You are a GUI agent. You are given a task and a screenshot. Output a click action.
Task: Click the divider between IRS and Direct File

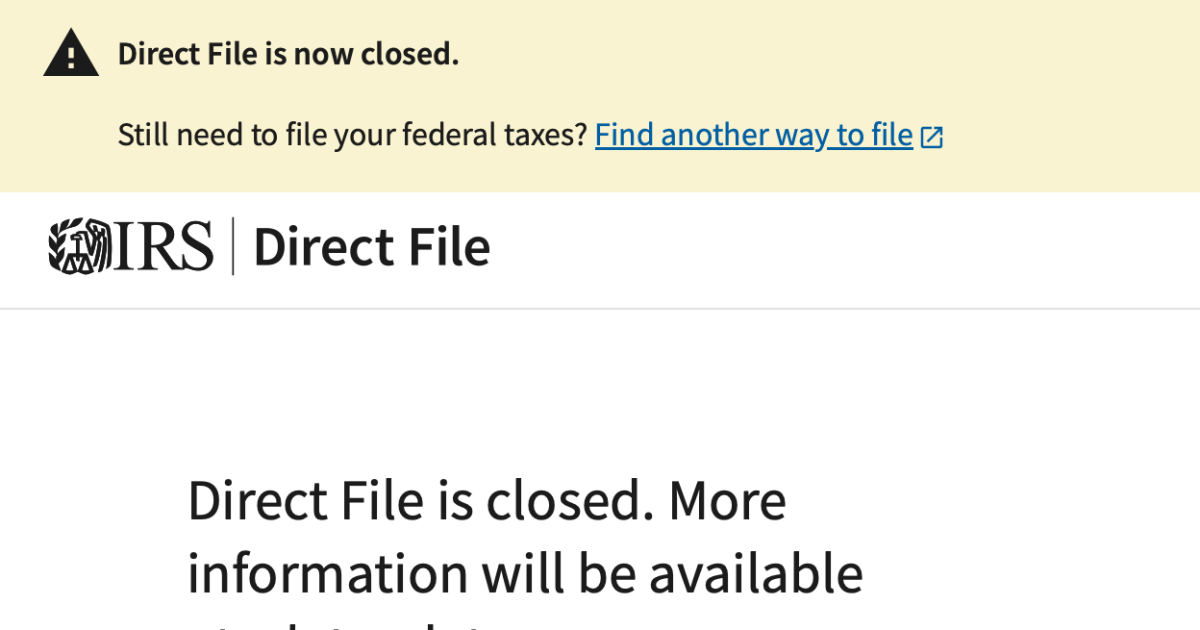234,246
